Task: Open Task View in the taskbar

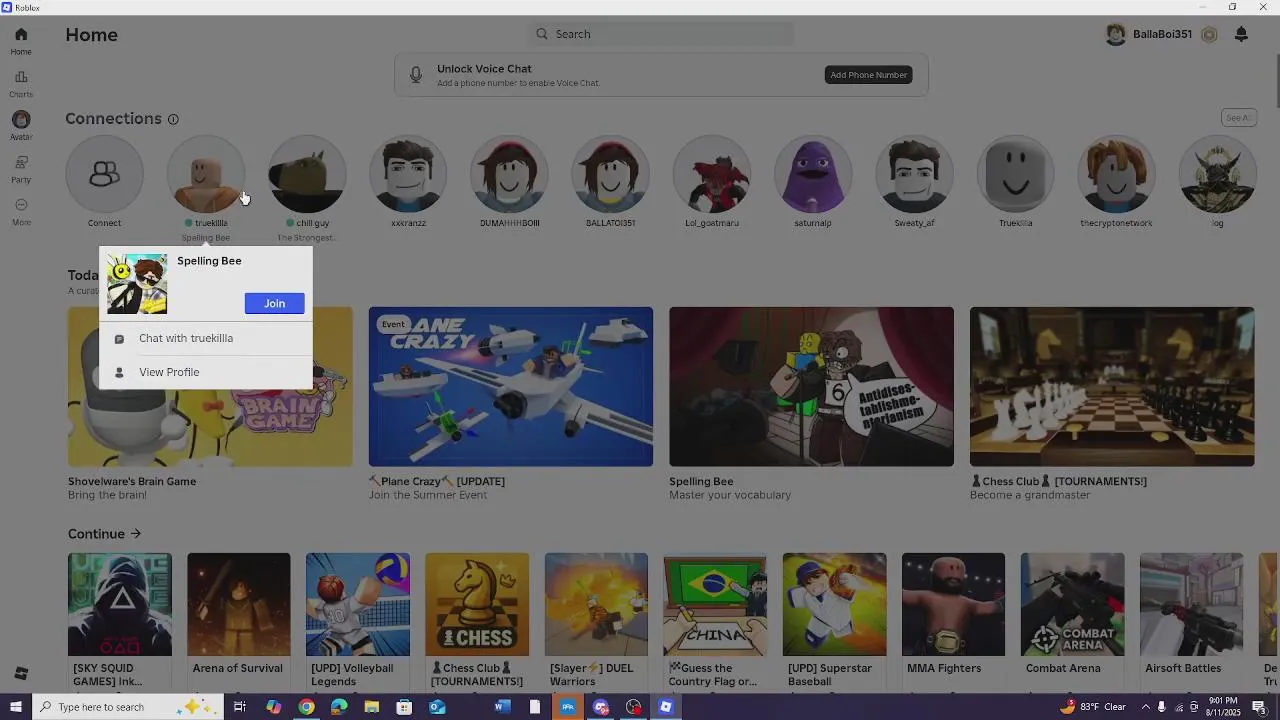Action: [x=240, y=707]
